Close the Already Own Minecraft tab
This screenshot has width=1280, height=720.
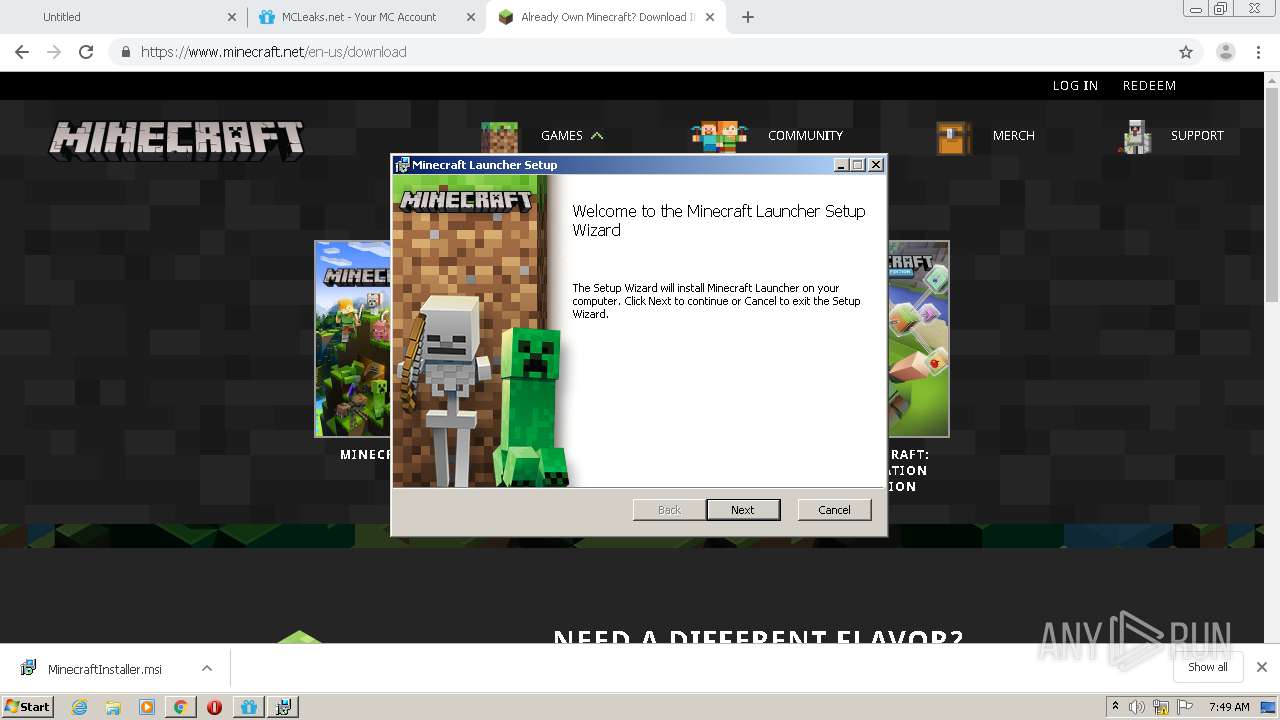711,17
